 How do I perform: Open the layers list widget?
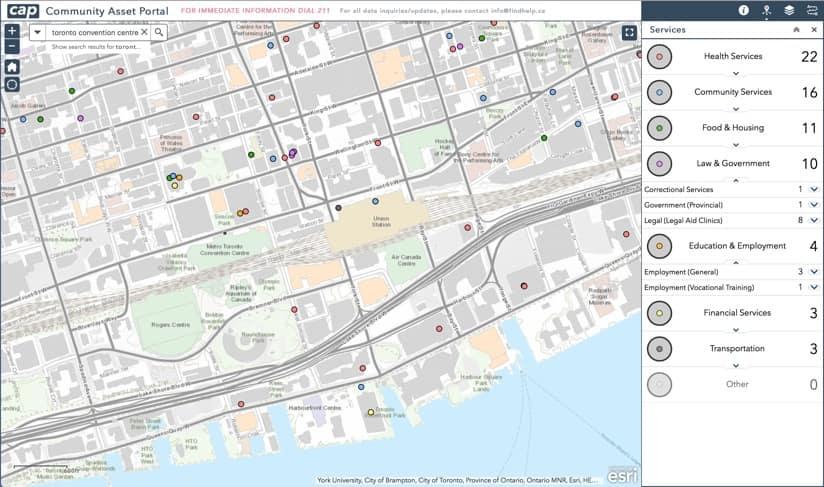coord(789,10)
